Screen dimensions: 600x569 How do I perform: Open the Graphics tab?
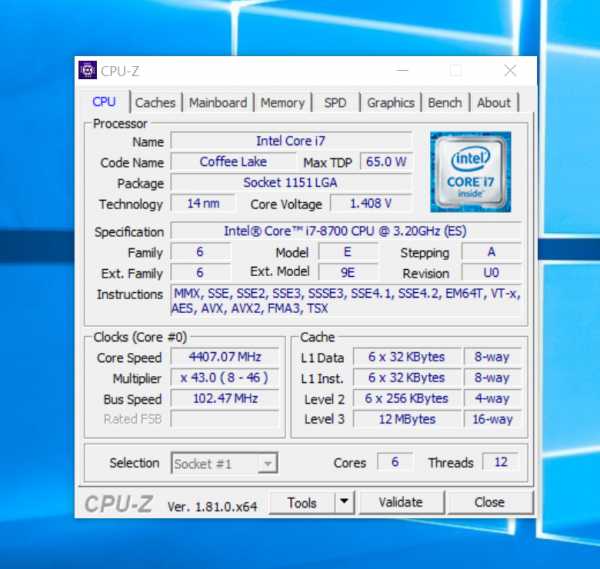click(391, 103)
